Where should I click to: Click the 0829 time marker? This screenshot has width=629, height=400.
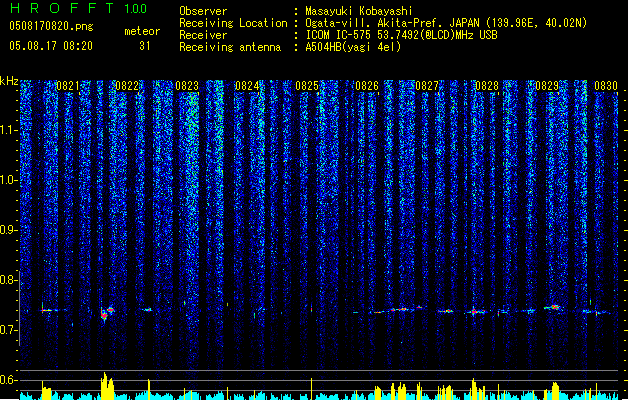[x=547, y=86]
